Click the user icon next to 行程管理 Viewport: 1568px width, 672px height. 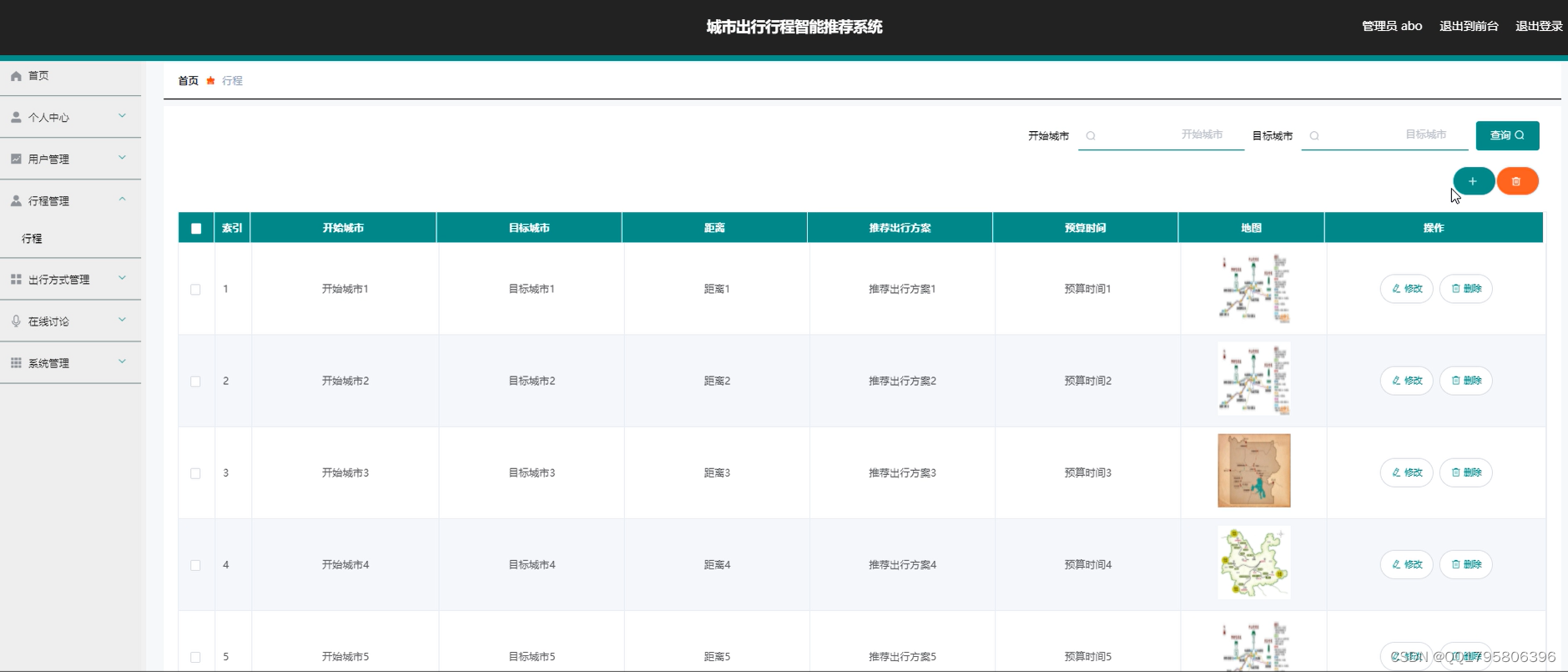pos(16,200)
